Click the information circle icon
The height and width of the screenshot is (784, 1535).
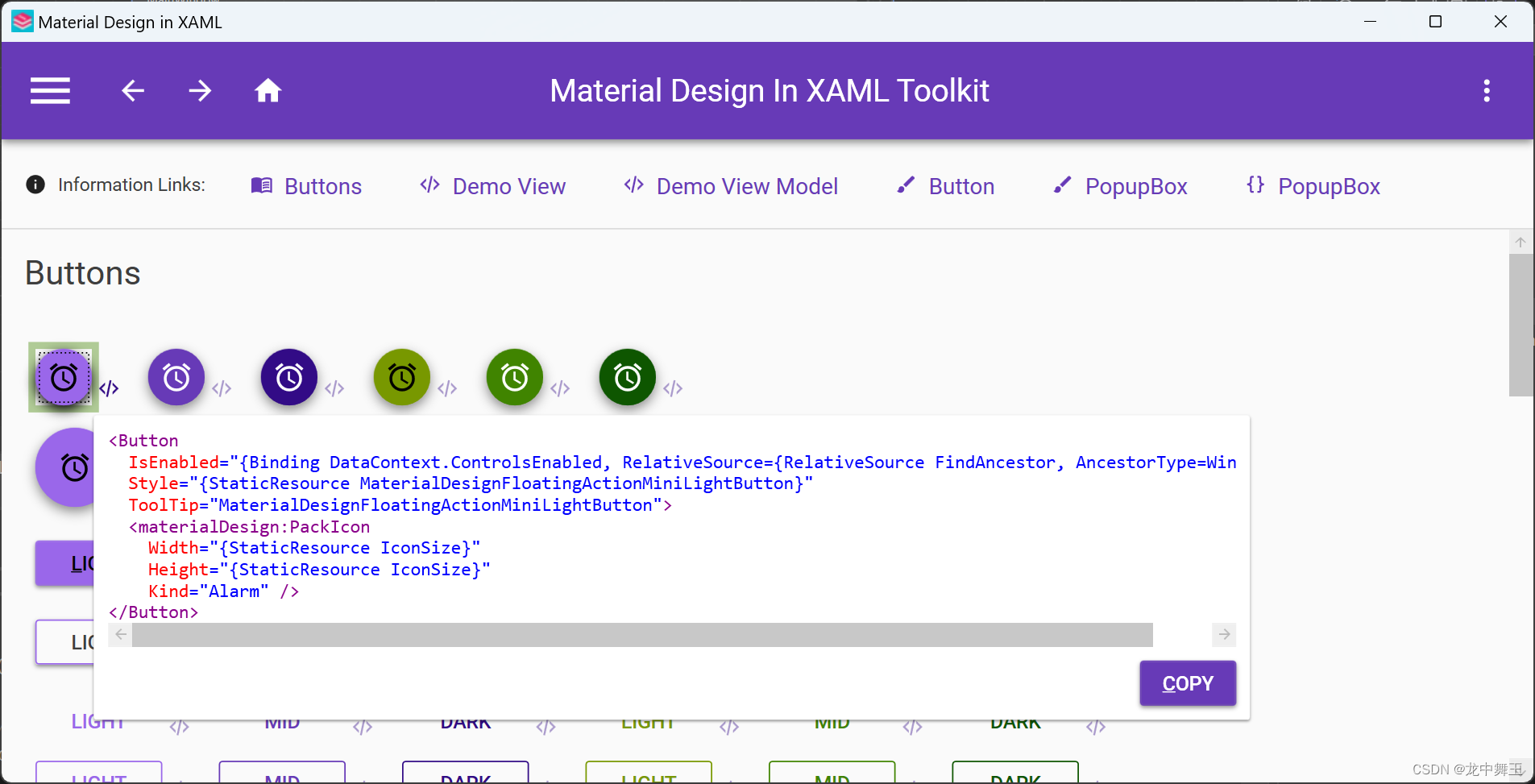click(35, 185)
